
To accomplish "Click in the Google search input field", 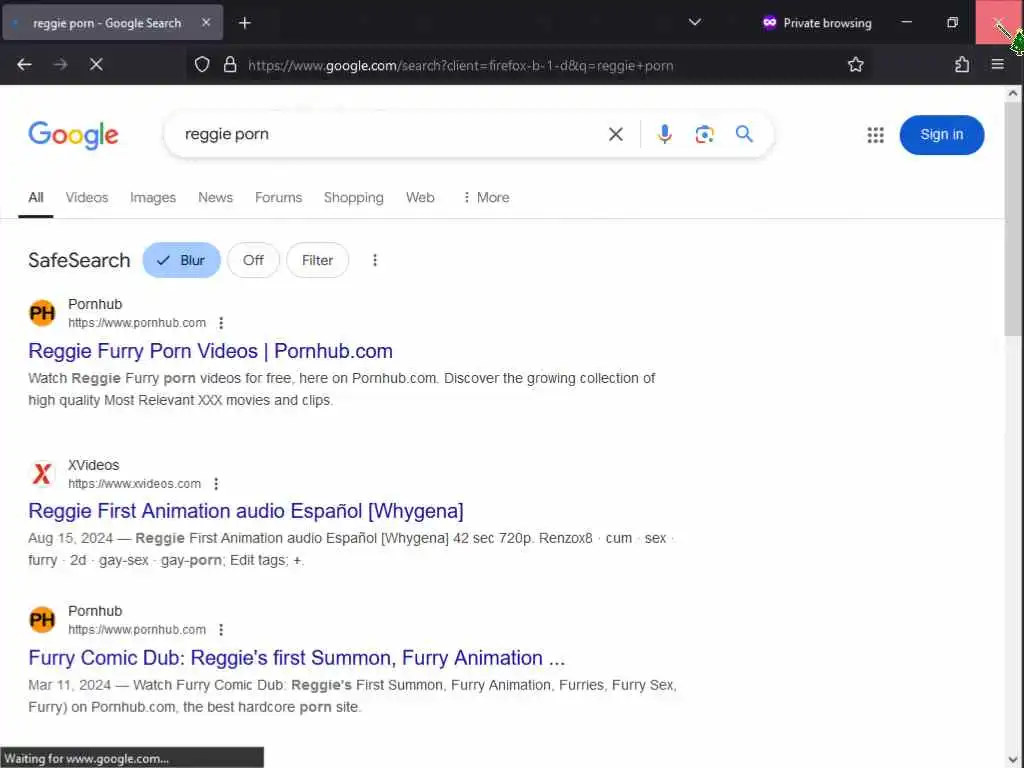I will [x=392, y=135].
